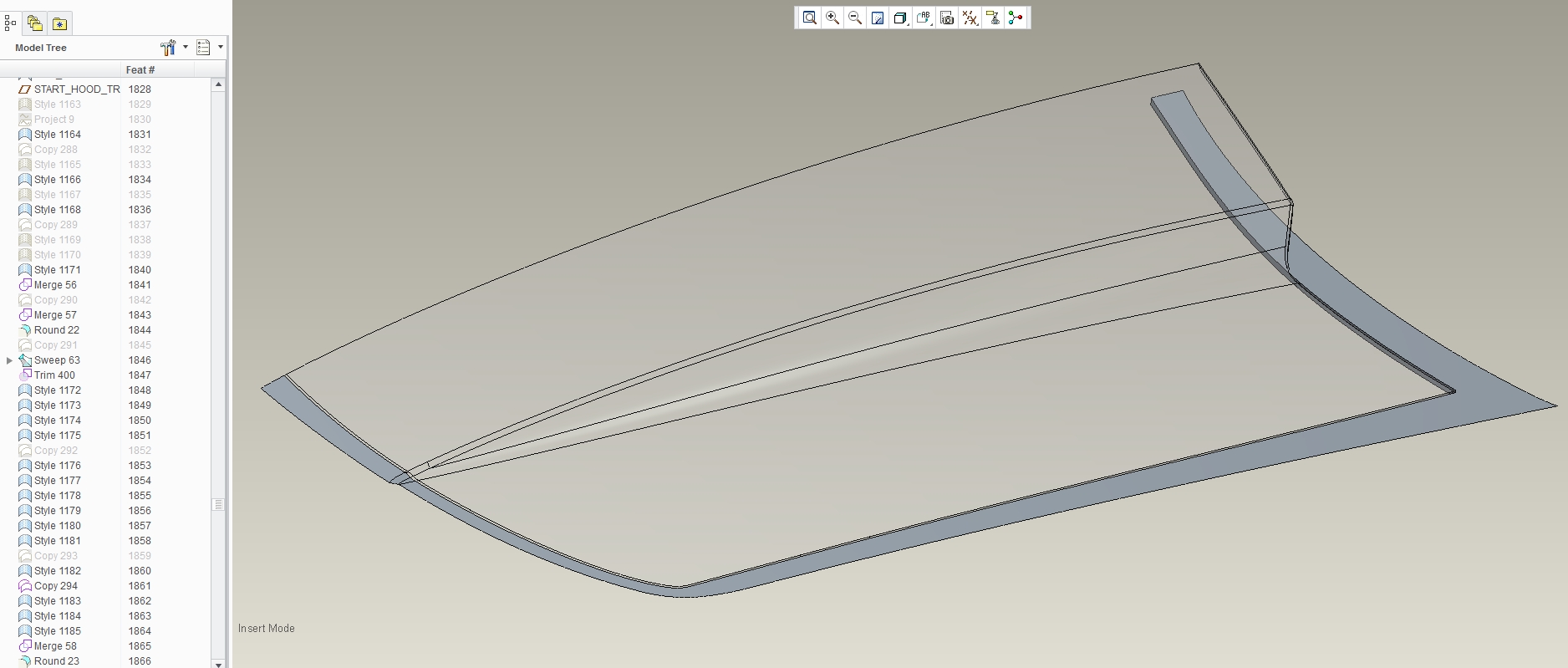
Task: Select the Merge 58 feature
Action: coord(55,646)
